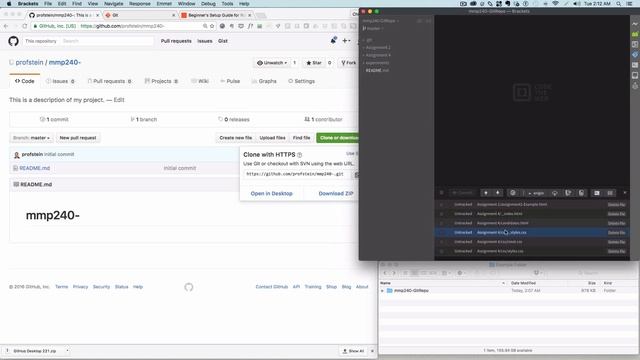Click Download ZIP link

[336, 193]
